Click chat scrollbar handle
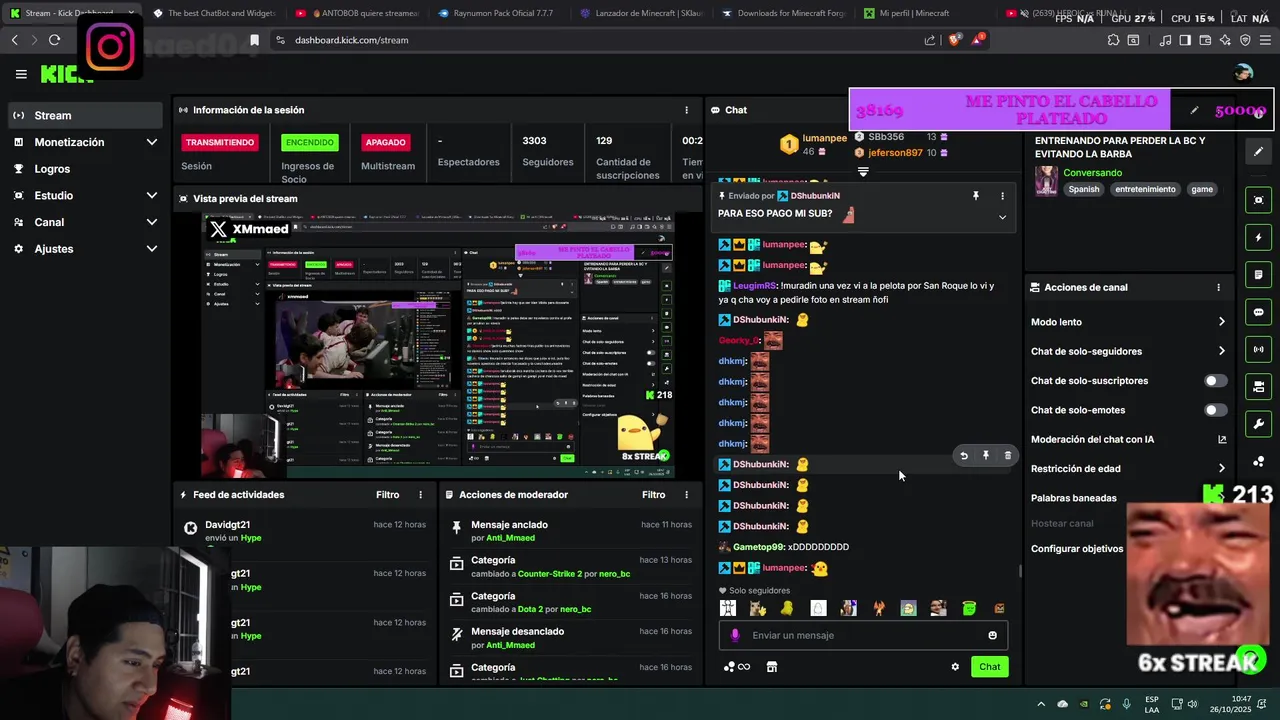 (x=1020, y=571)
